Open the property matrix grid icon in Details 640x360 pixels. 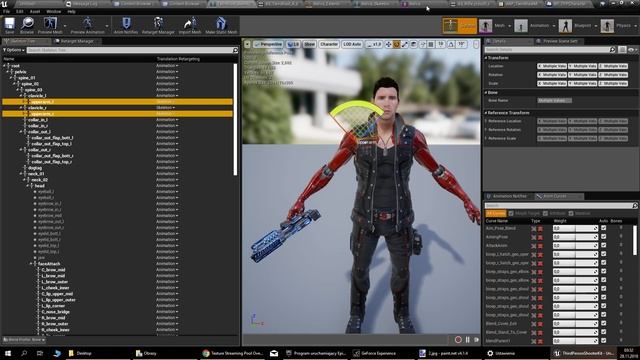pos(622,49)
